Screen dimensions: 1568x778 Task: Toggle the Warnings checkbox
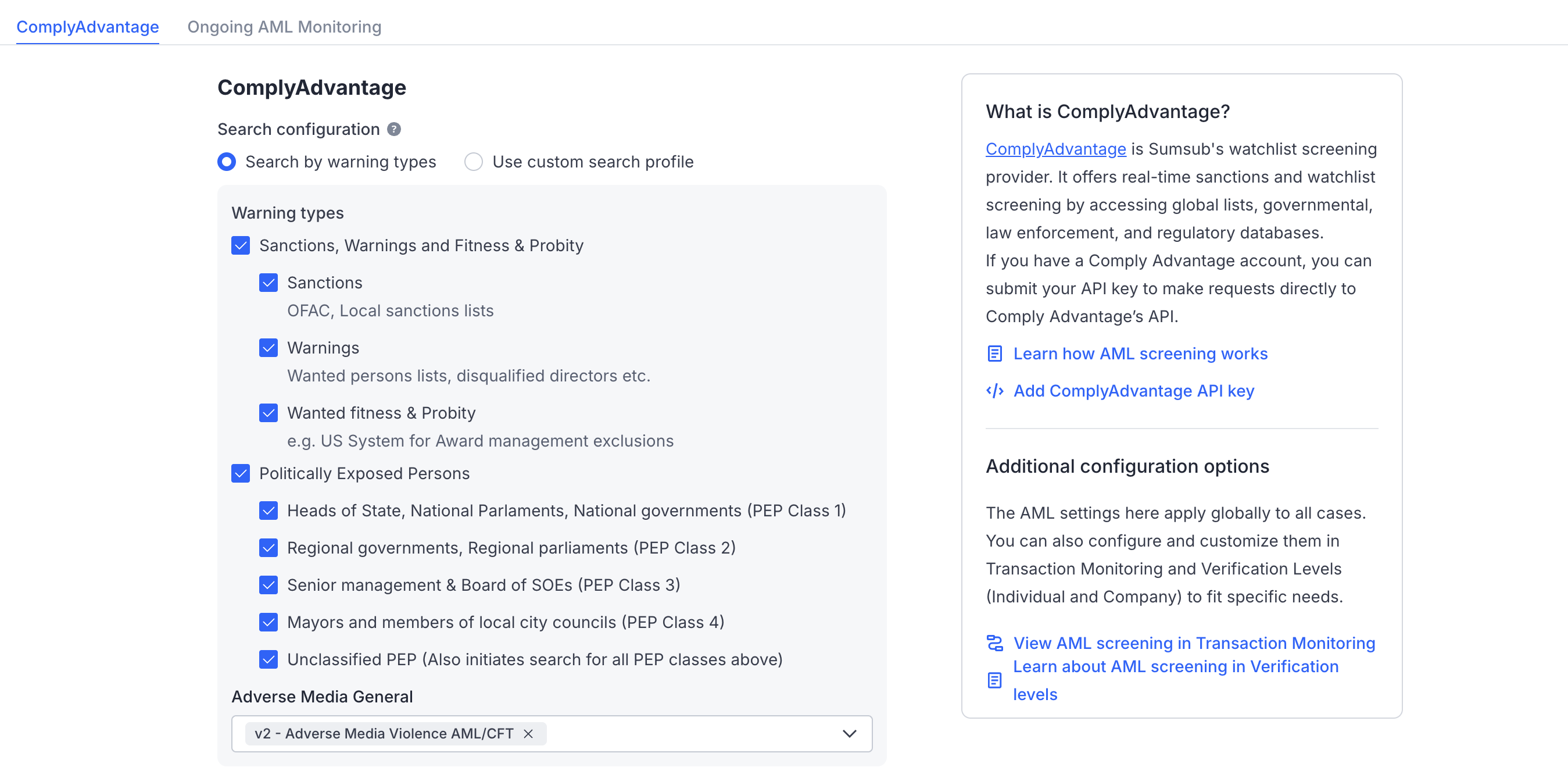[x=269, y=348]
